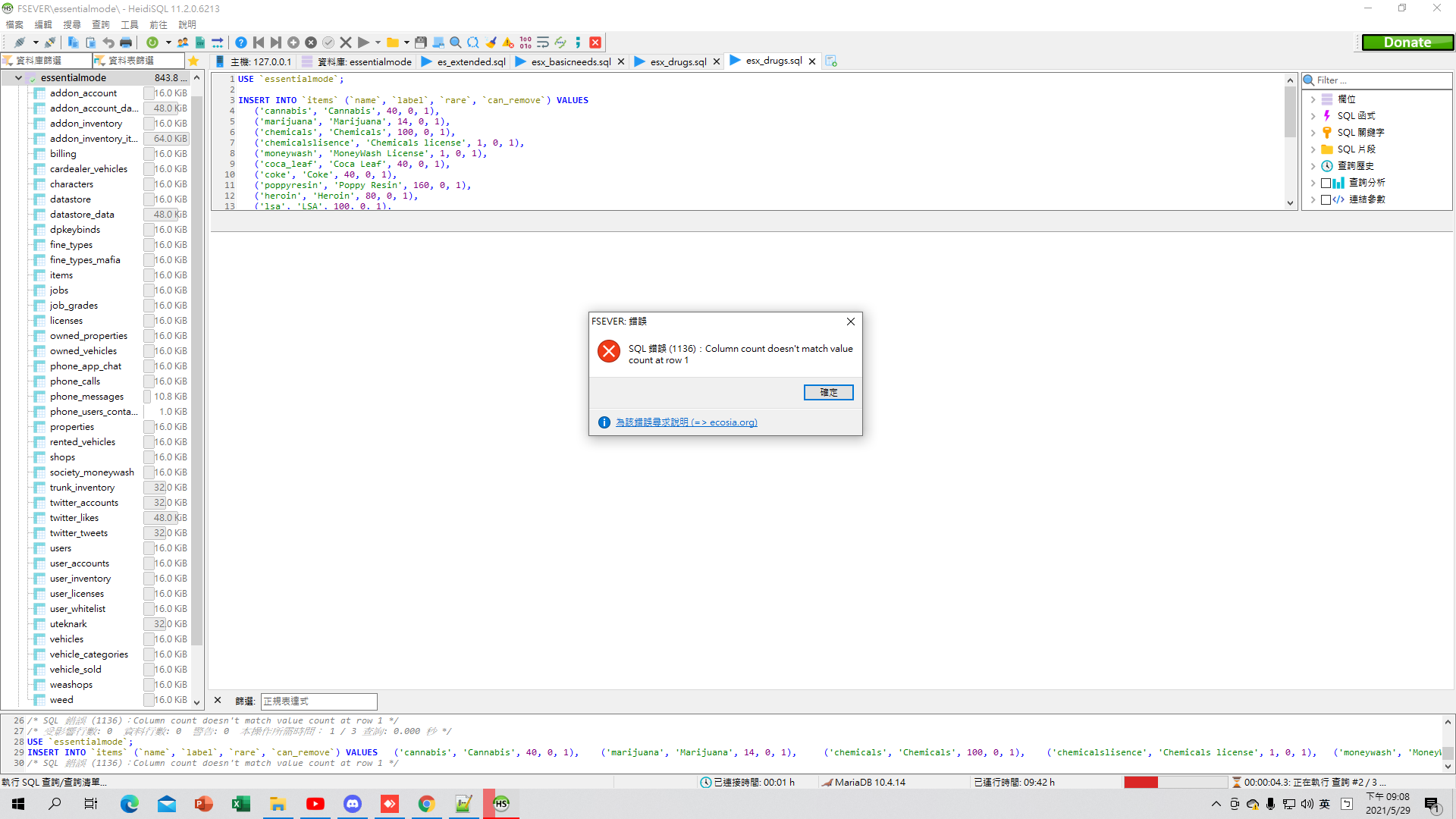Viewport: 1456px width, 819px height.
Task: Click the 正規表達式 filter input field
Action: [318, 701]
